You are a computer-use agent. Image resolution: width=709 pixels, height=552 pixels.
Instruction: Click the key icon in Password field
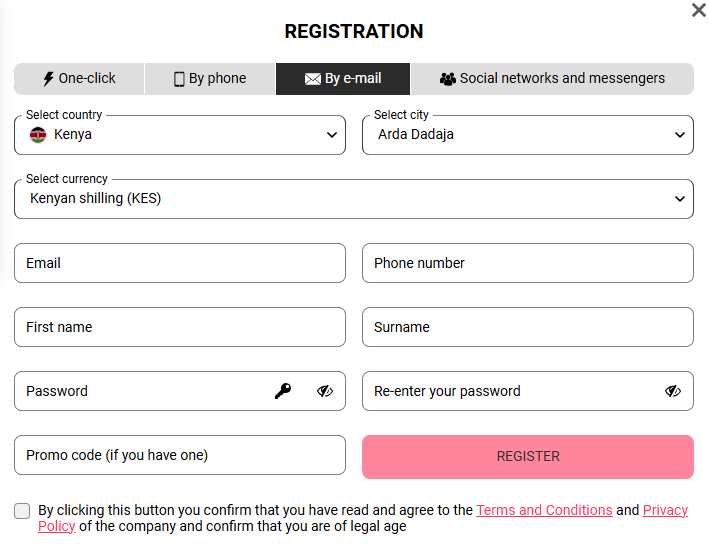coord(283,391)
